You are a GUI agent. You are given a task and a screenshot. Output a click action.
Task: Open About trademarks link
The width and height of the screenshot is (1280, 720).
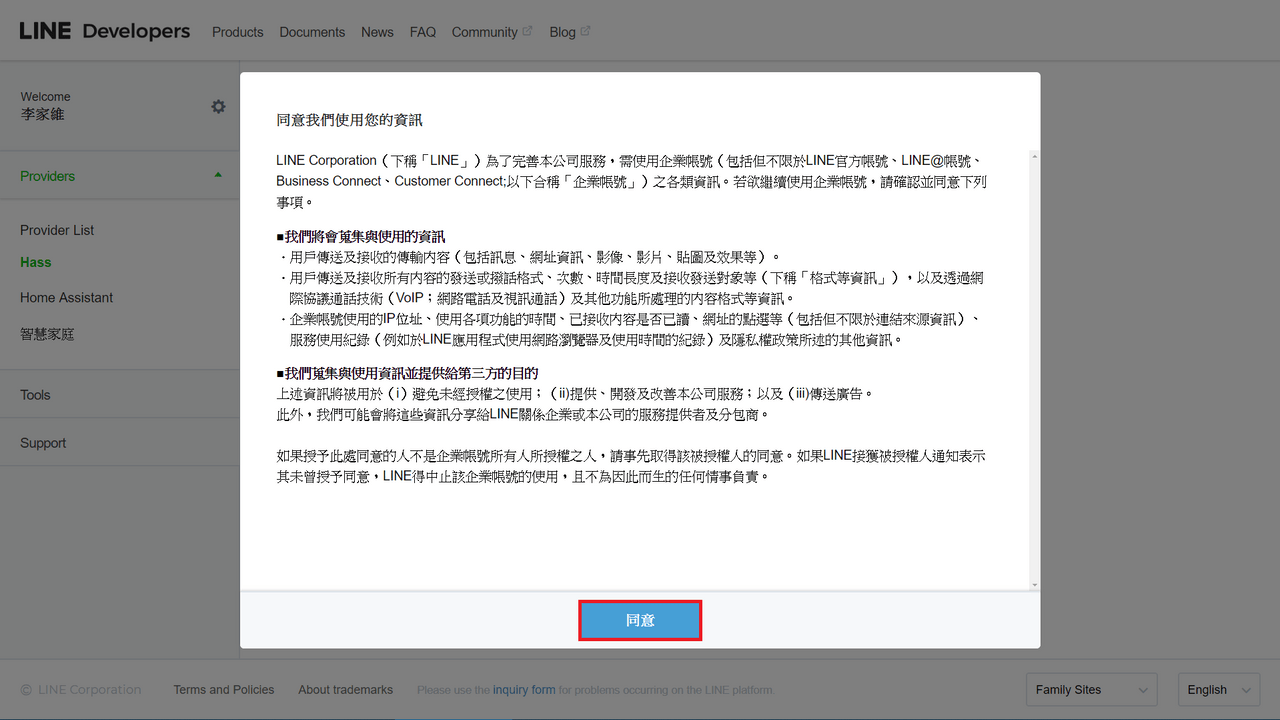[345, 690]
